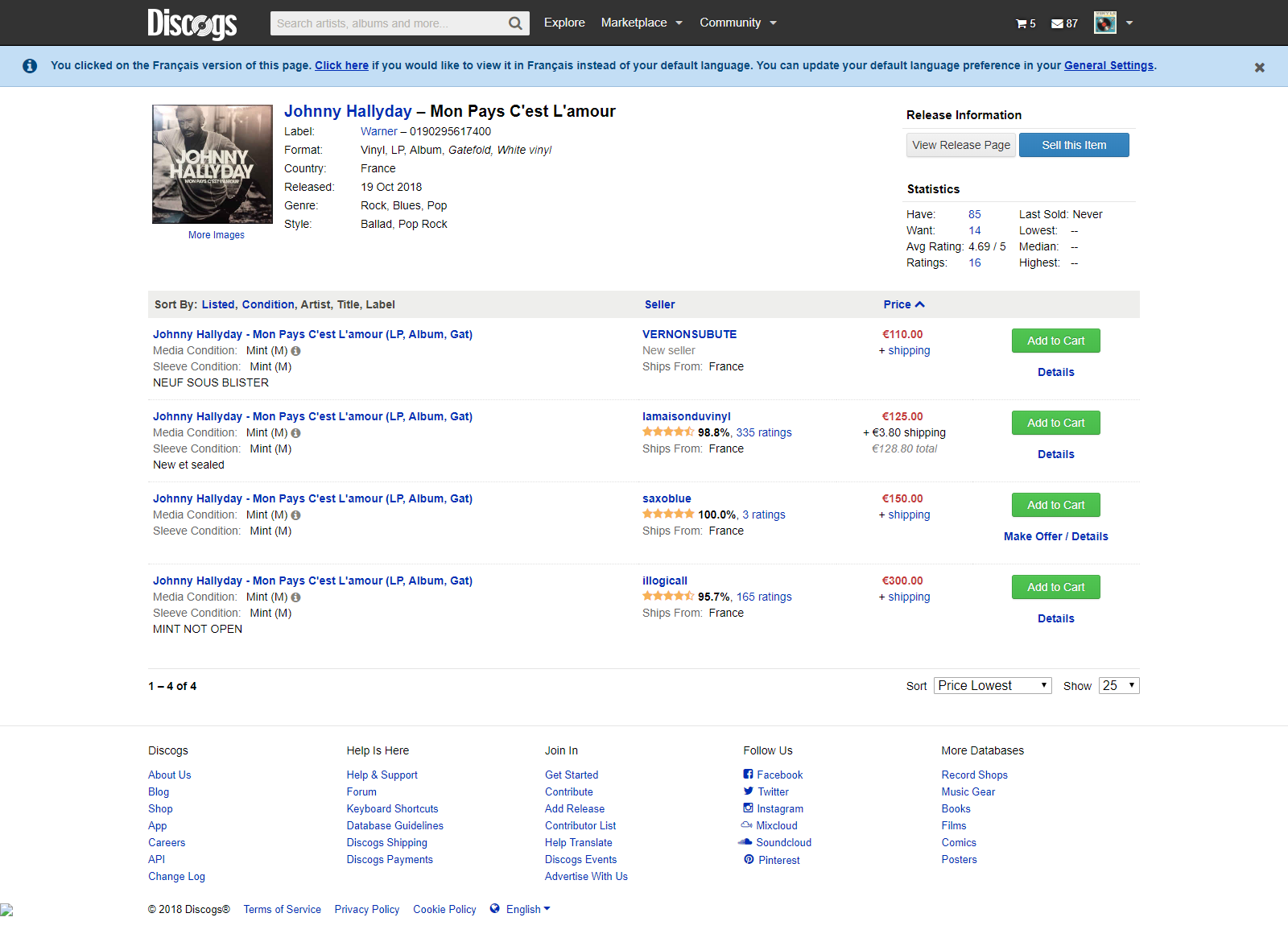
Task: Sort listings by Condition
Action: [268, 304]
